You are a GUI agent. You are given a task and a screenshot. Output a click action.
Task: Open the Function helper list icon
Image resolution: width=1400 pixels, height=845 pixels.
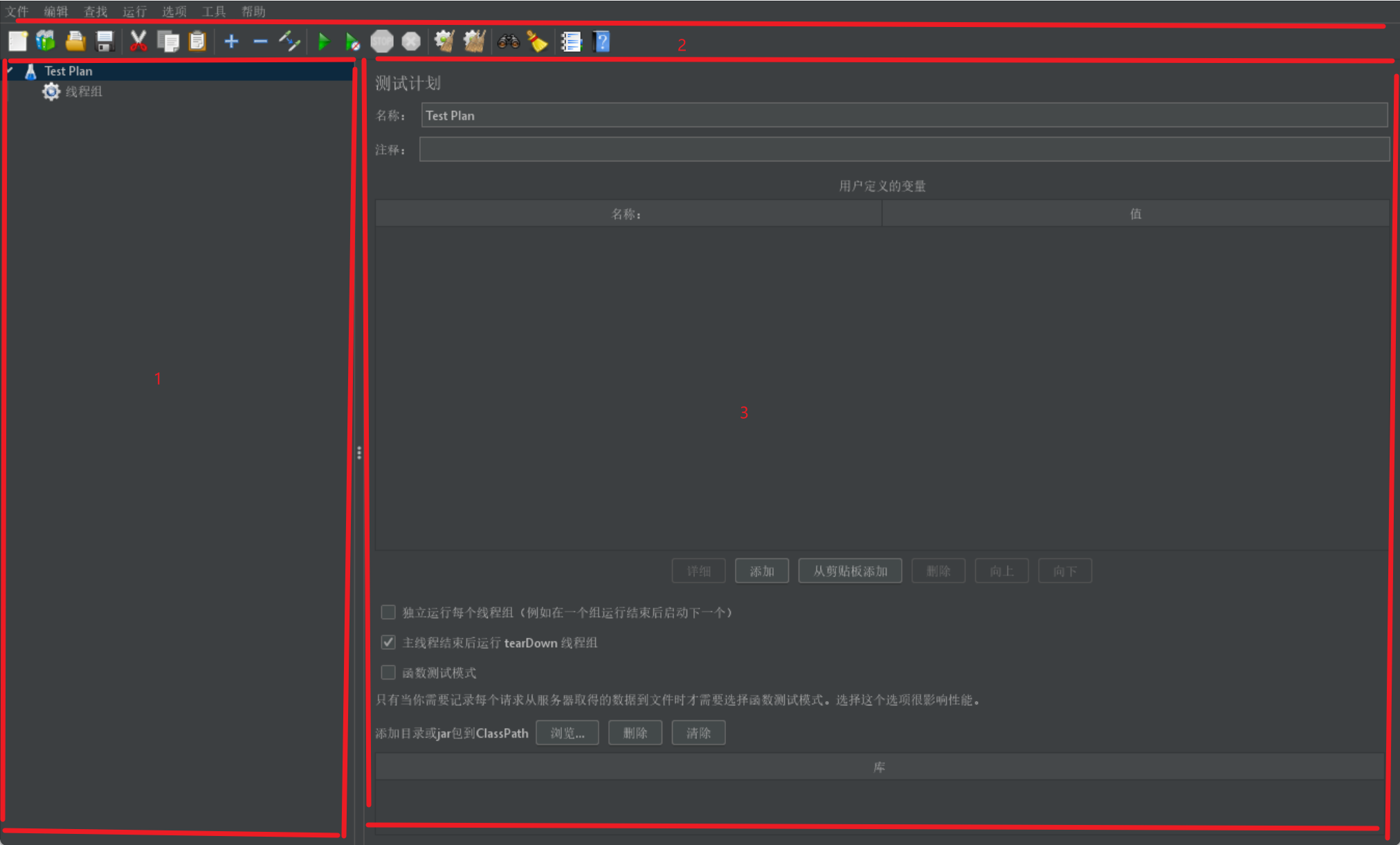(571, 42)
